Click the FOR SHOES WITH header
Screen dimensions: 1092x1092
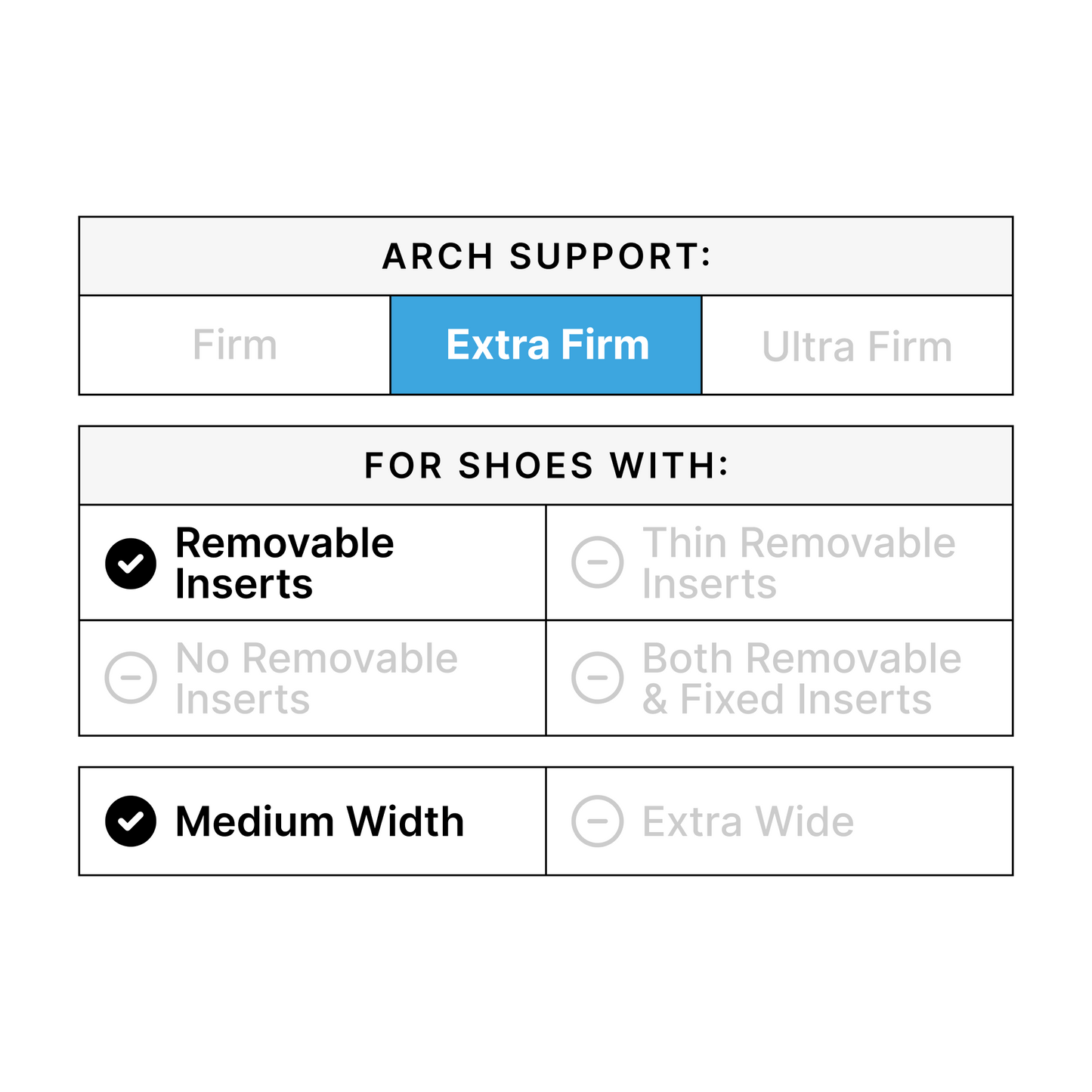click(x=546, y=466)
